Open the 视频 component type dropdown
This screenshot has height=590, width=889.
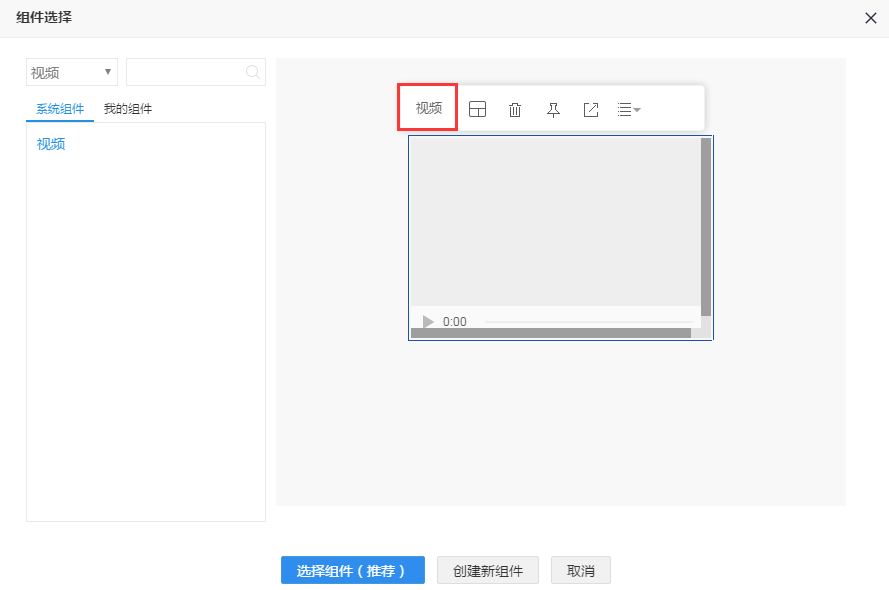(x=72, y=72)
